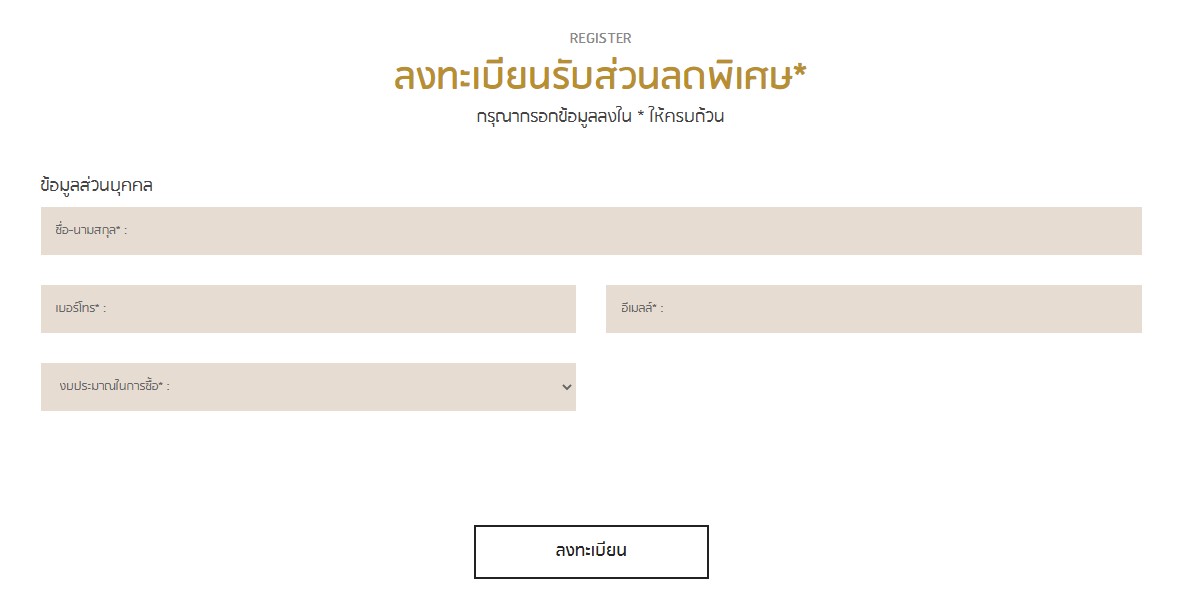Click the asterisk ending the gold heading

click(800, 72)
